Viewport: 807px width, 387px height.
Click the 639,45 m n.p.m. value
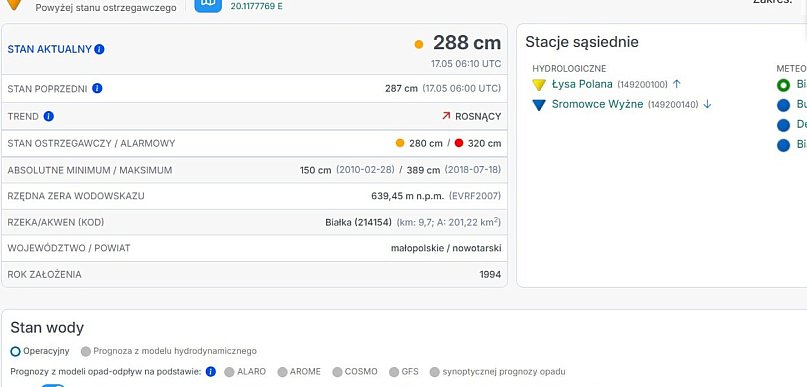[408, 196]
